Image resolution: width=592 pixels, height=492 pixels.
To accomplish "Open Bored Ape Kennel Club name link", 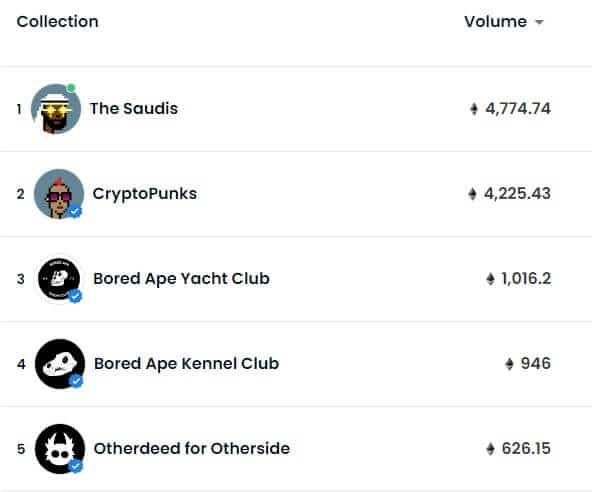I will [x=187, y=364].
